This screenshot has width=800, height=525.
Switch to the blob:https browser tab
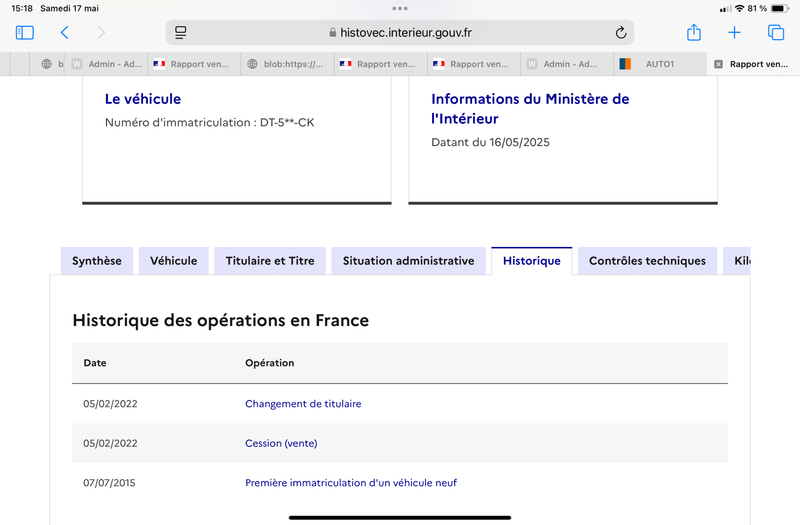(x=287, y=64)
